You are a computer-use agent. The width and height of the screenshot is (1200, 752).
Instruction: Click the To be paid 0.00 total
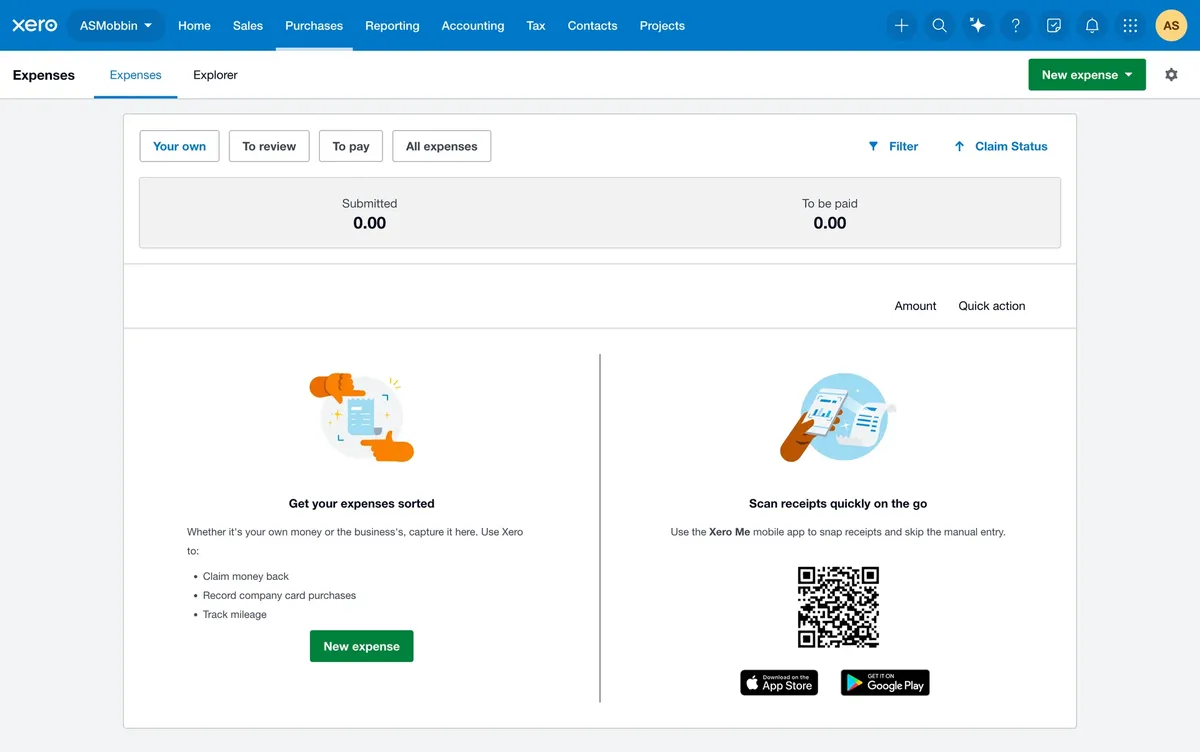830,214
